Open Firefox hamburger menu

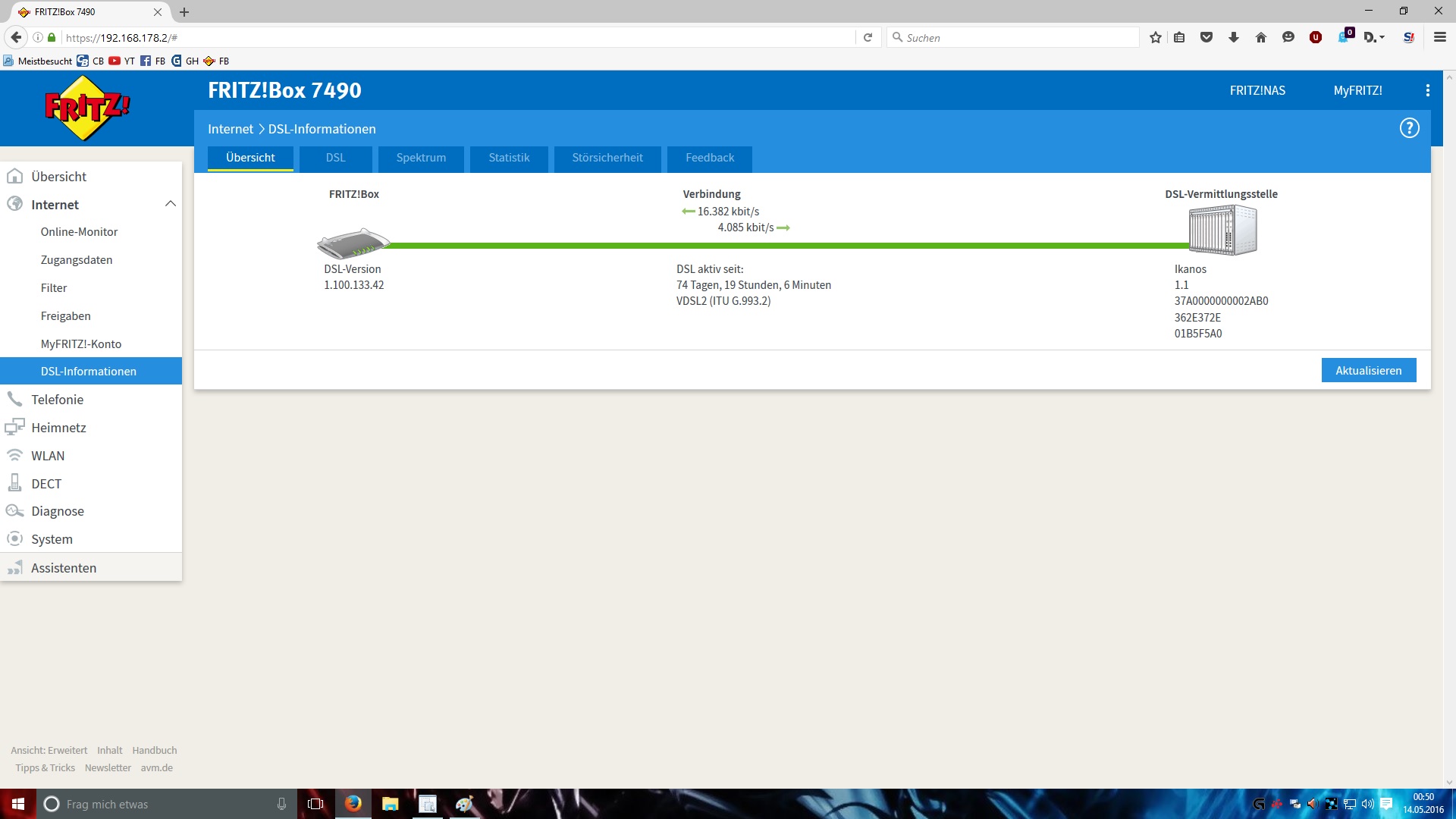1439,37
